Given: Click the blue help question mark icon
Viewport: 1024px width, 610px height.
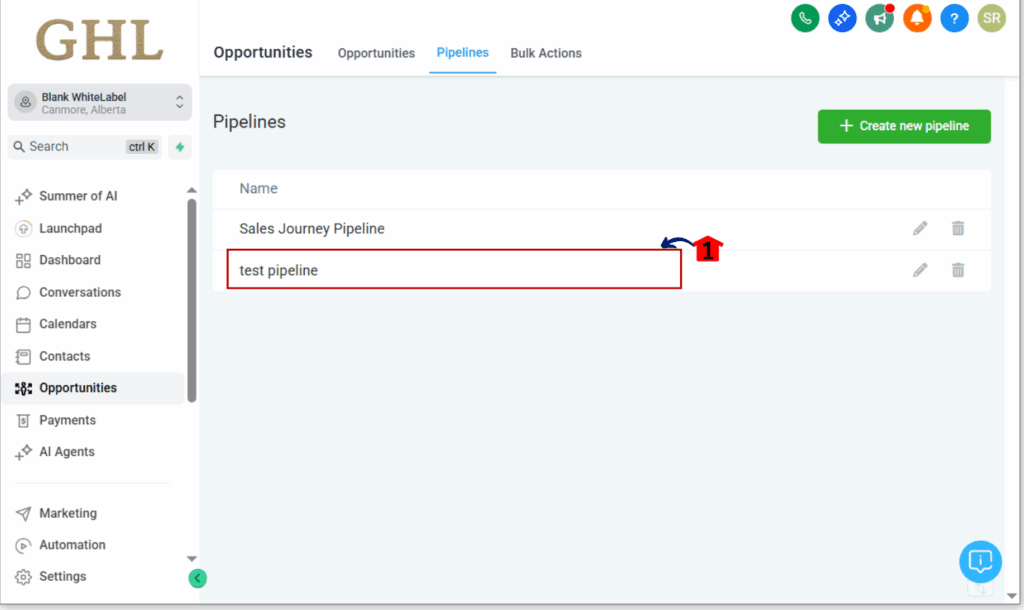Looking at the screenshot, I should (954, 18).
